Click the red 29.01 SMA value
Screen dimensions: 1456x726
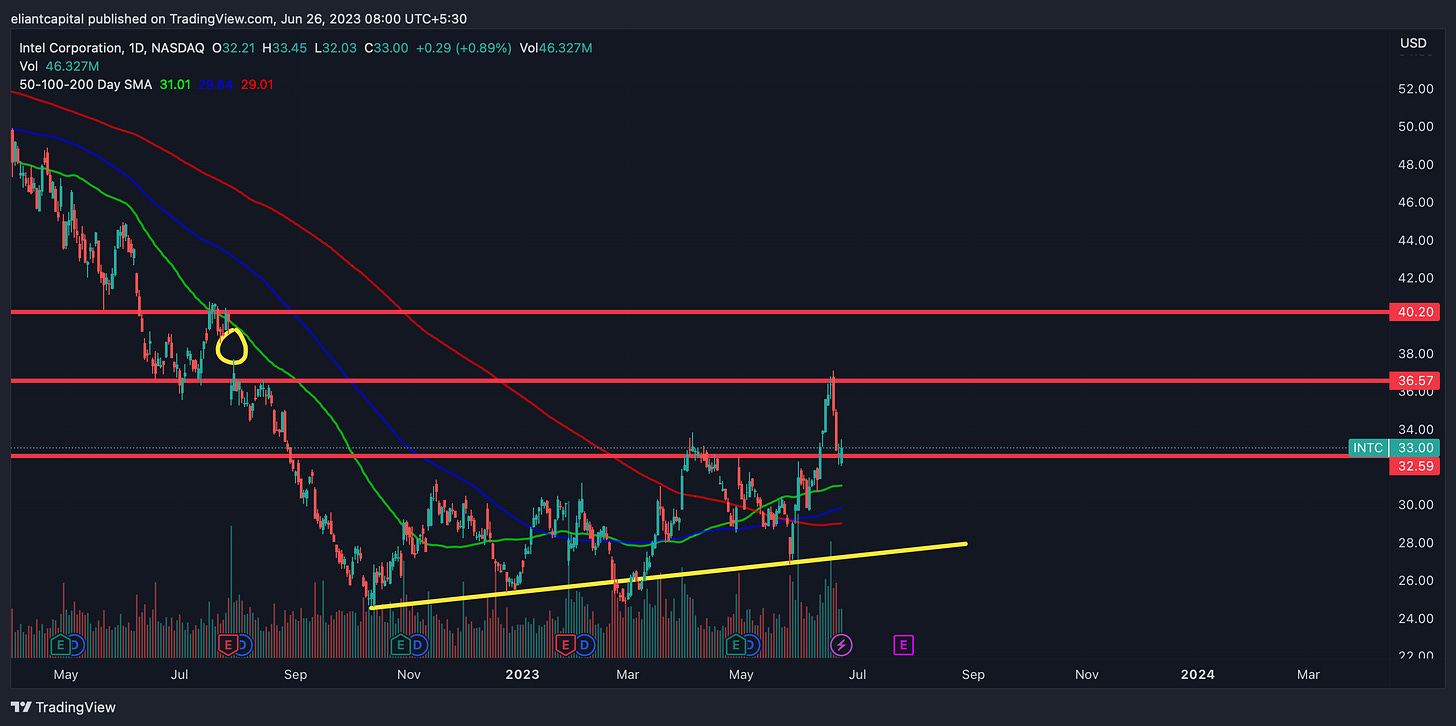click(257, 85)
